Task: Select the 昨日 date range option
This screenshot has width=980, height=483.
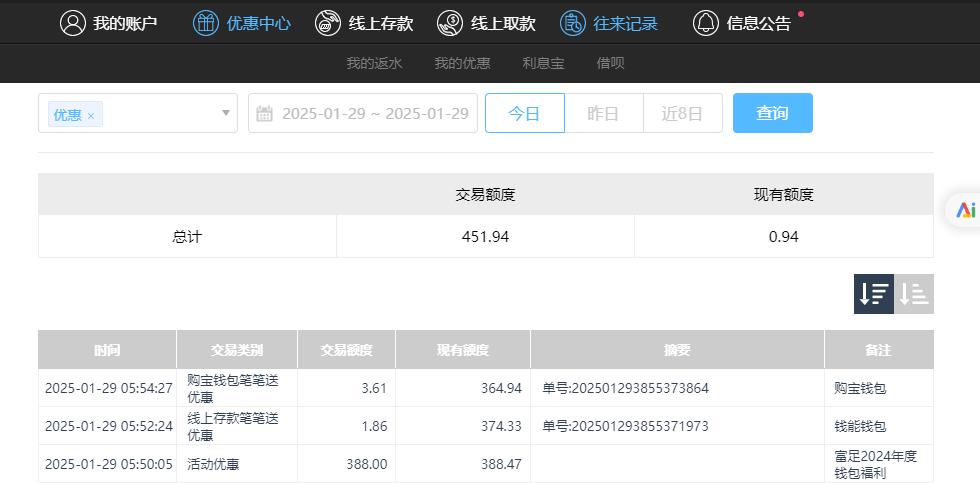Action: (x=603, y=113)
